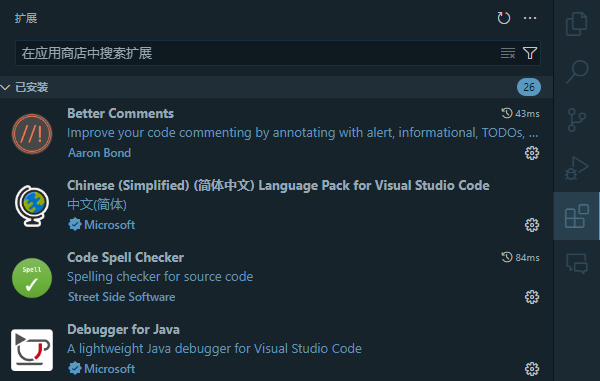The image size is (600, 381).
Task: Open manage gear for Code Spell Checker
Action: (x=532, y=297)
